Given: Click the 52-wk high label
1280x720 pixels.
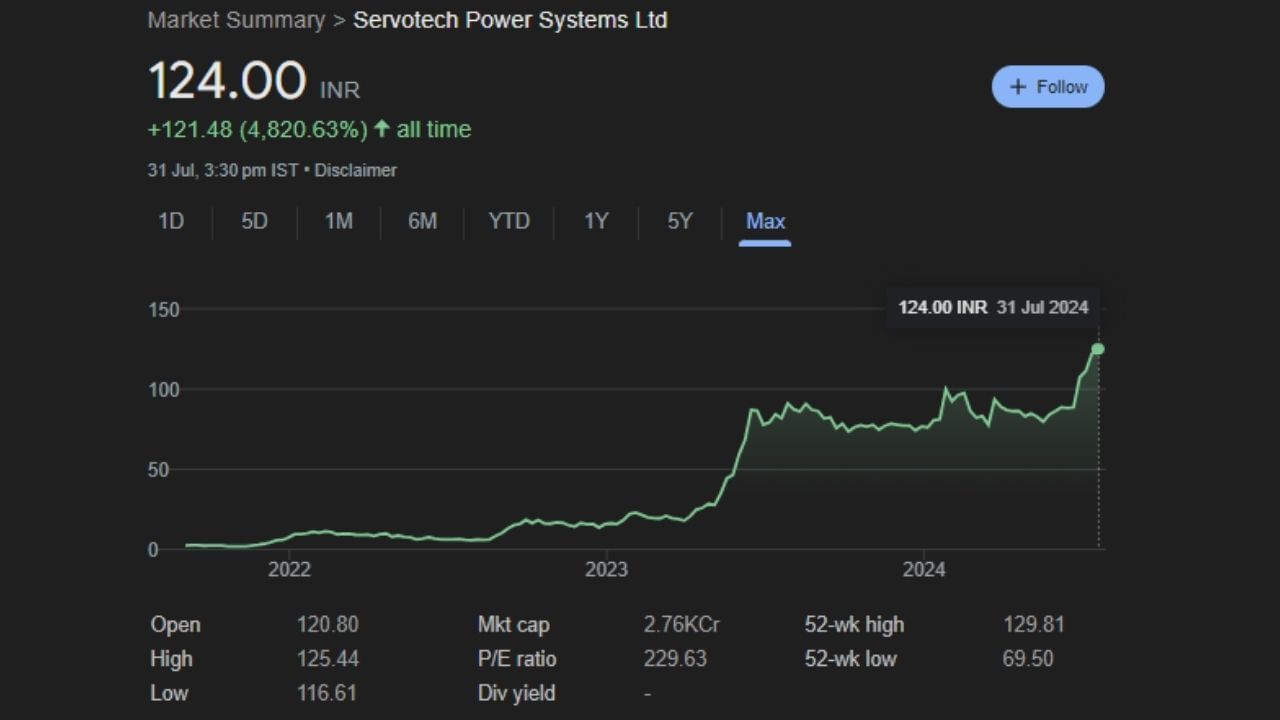Looking at the screenshot, I should coord(854,625).
